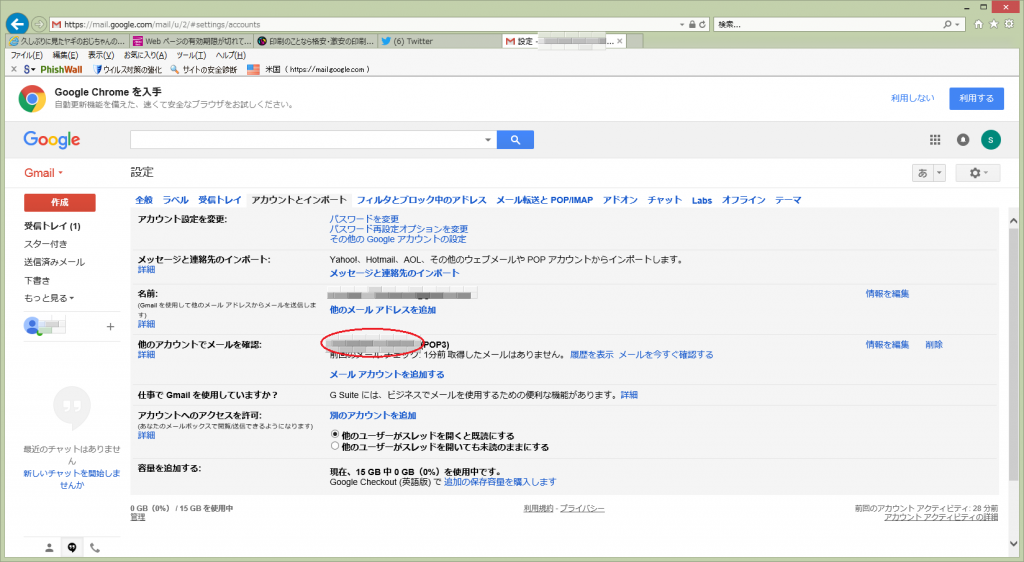Open the ヘルプ(H) menu
1024x562 pixels.
(231, 55)
